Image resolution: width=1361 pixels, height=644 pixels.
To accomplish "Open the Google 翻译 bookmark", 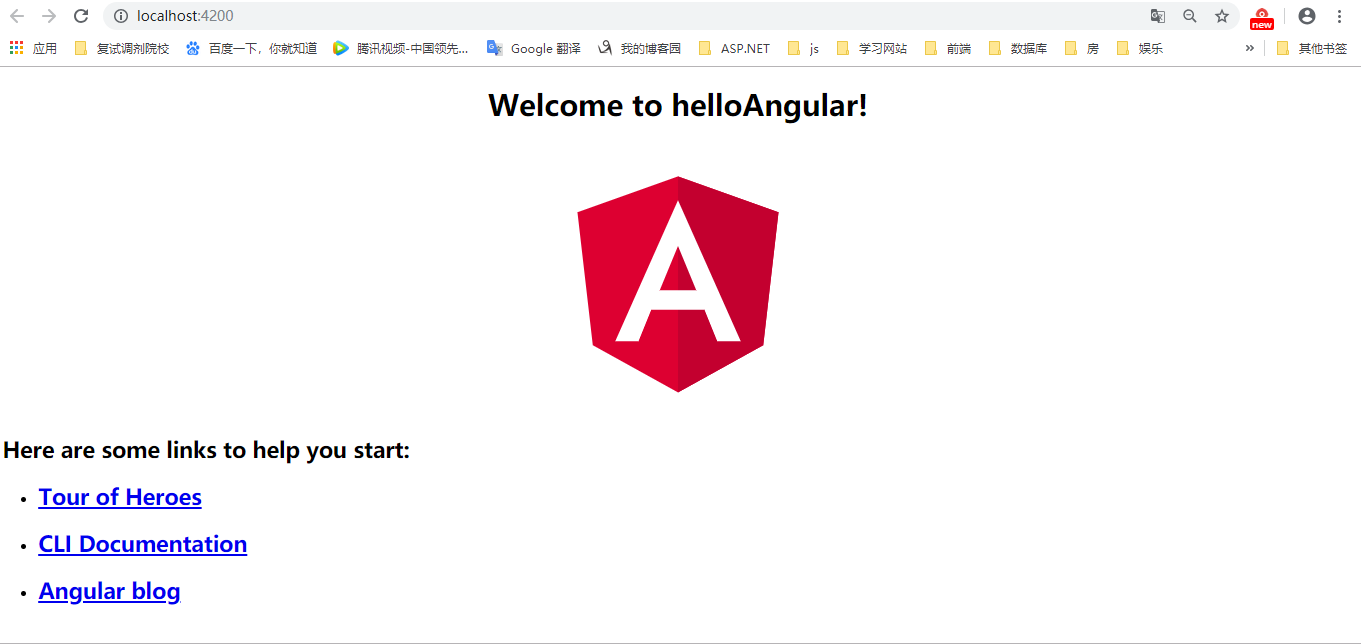I will [534, 48].
